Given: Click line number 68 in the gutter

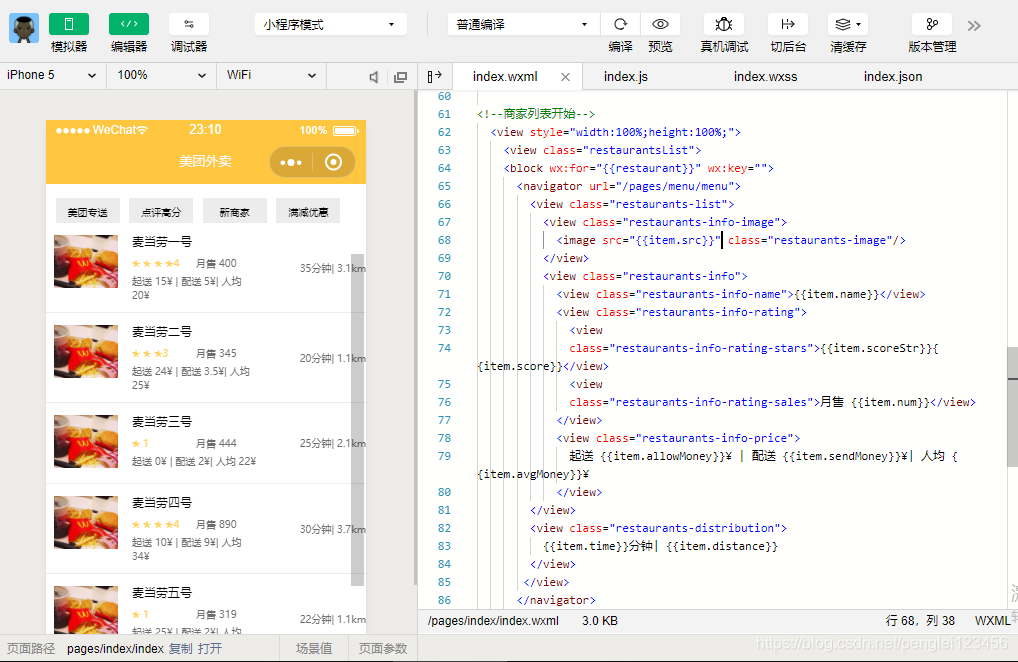Looking at the screenshot, I should (444, 240).
